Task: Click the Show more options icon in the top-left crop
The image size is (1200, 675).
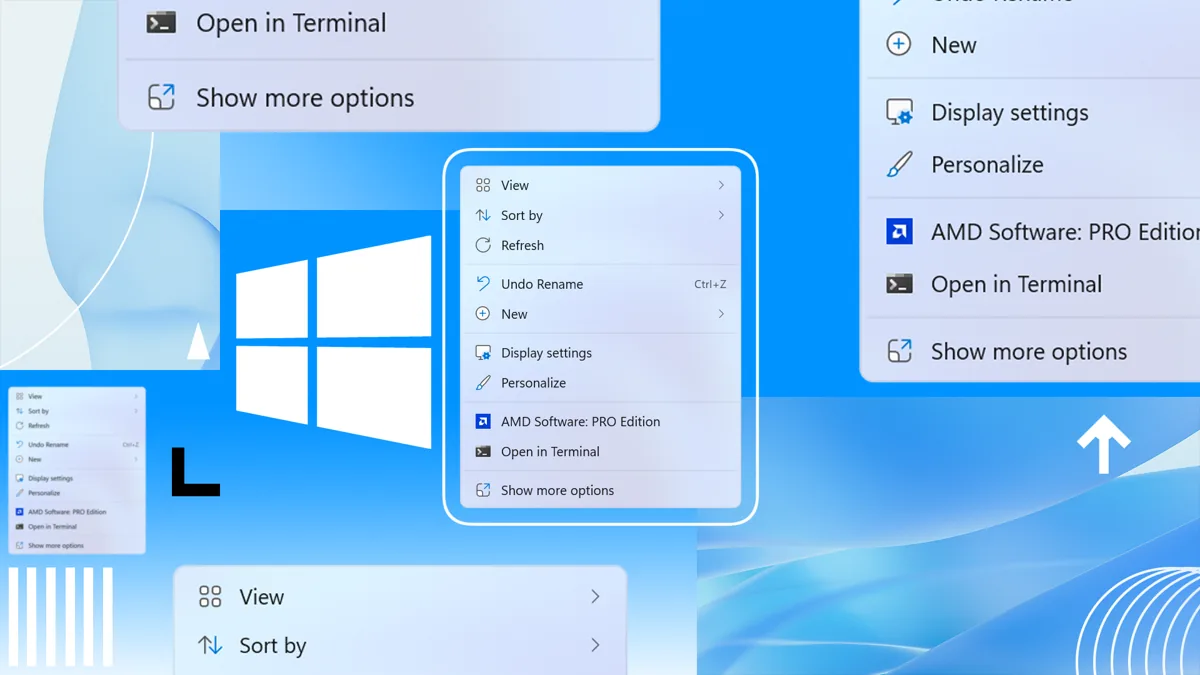Action: pos(161,97)
